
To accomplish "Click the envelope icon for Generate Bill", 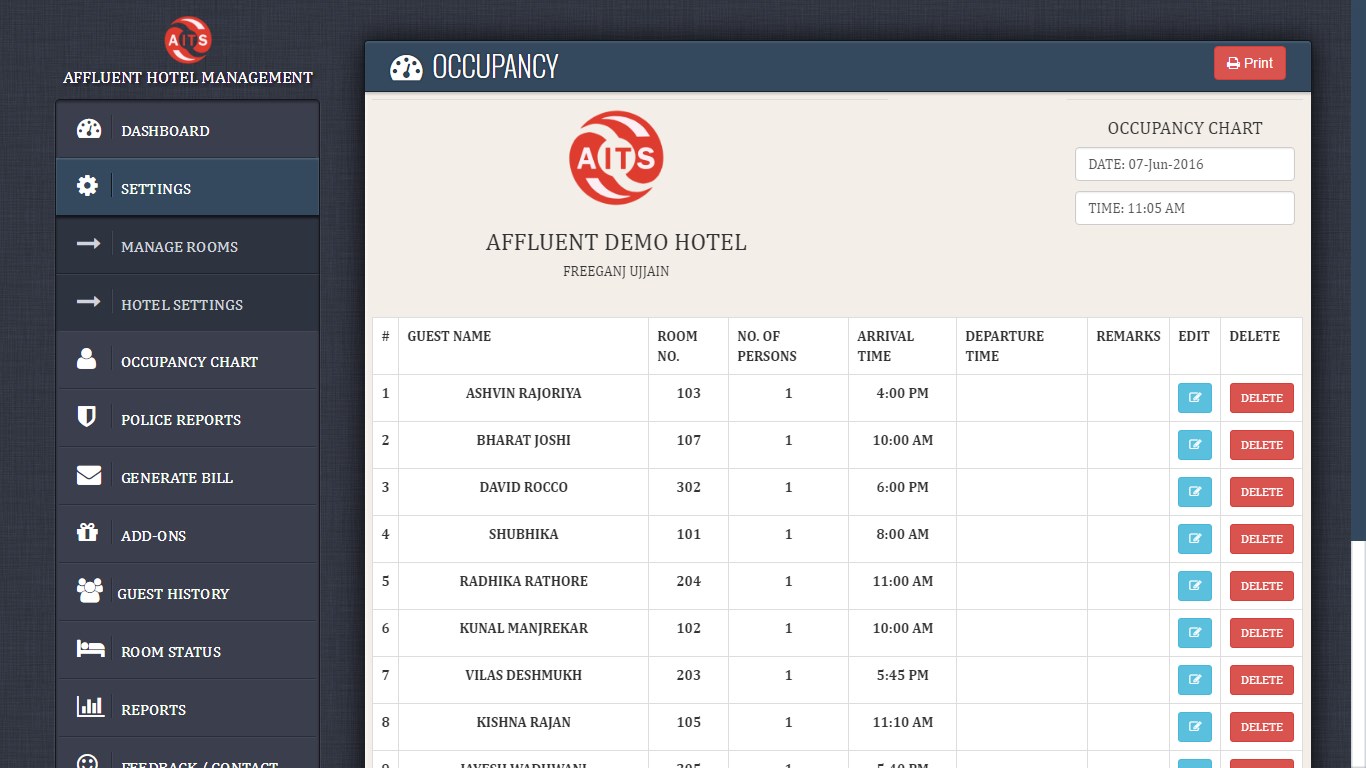I will (89, 475).
